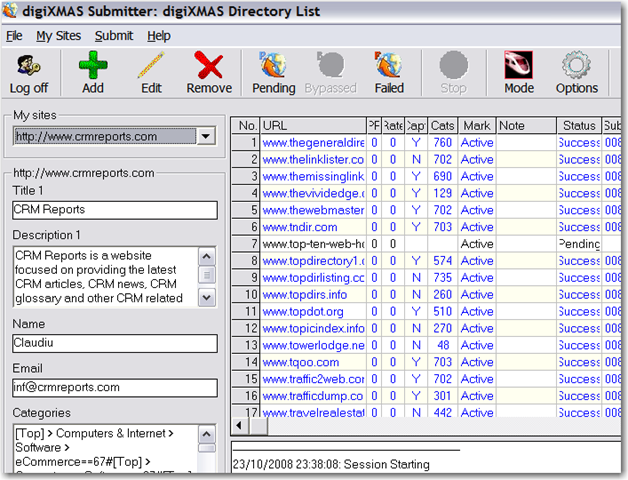Viewport: 628px width, 480px height.
Task: Select the www.trafficdump.co URL cell
Action: click(313, 396)
